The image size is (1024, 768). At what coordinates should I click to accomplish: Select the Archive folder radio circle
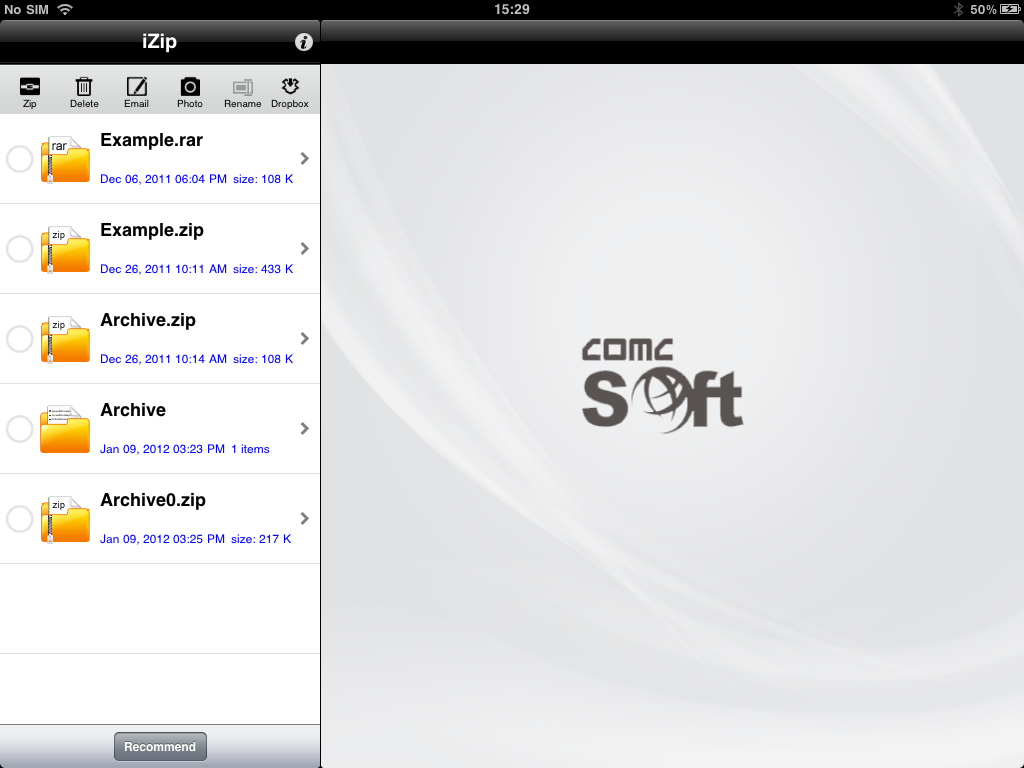click(20, 429)
